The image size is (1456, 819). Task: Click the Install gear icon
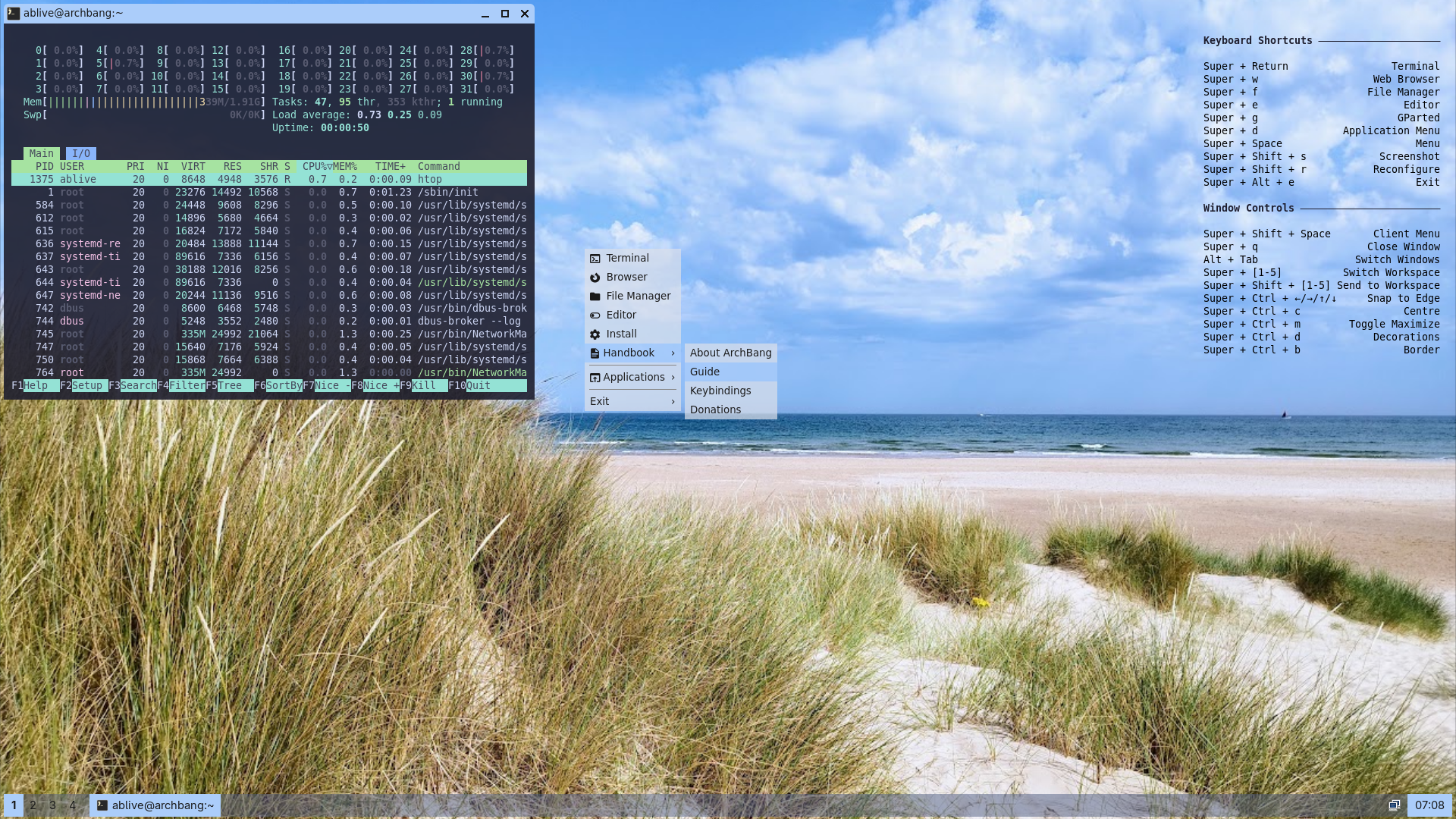[x=595, y=334]
